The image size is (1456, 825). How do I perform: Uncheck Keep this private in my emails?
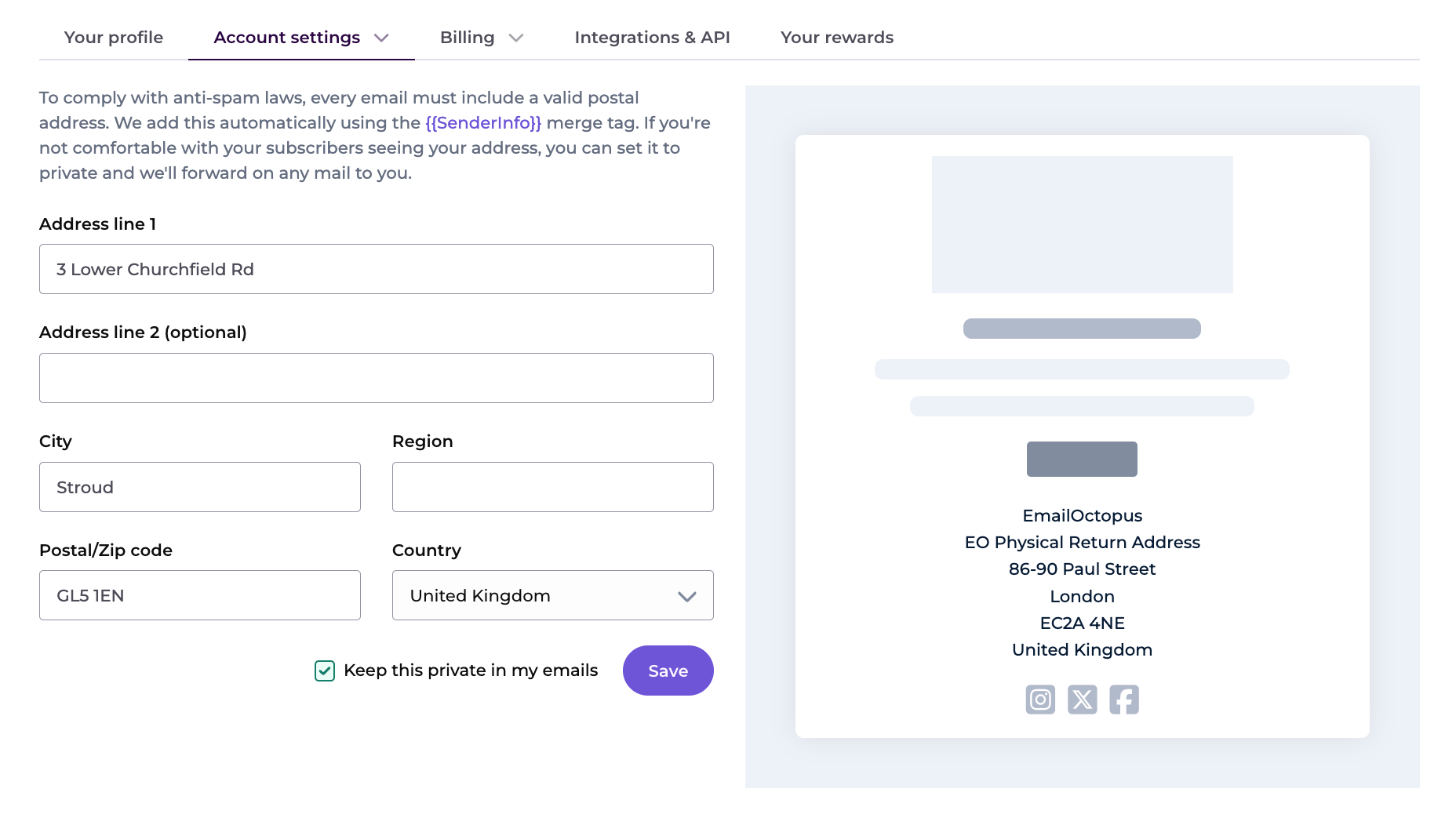(x=324, y=671)
